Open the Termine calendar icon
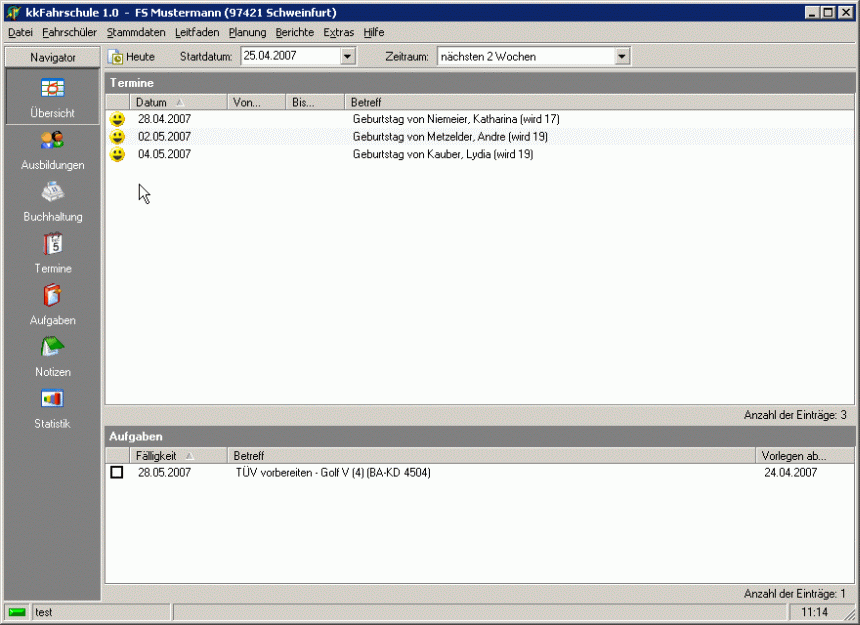The height and width of the screenshot is (625, 860). (x=53, y=244)
